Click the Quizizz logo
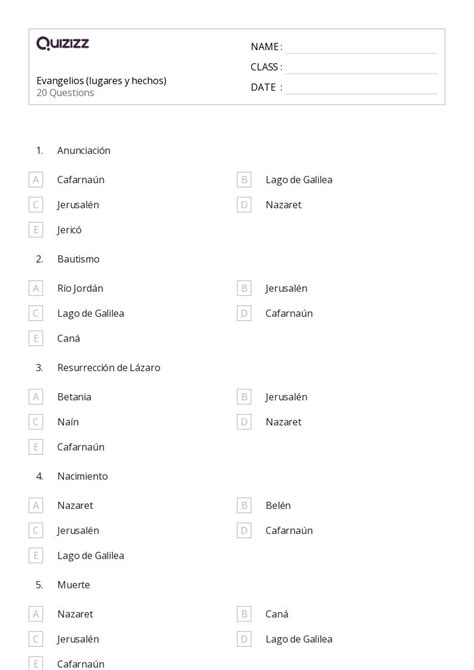The height and width of the screenshot is (670, 474). (63, 43)
